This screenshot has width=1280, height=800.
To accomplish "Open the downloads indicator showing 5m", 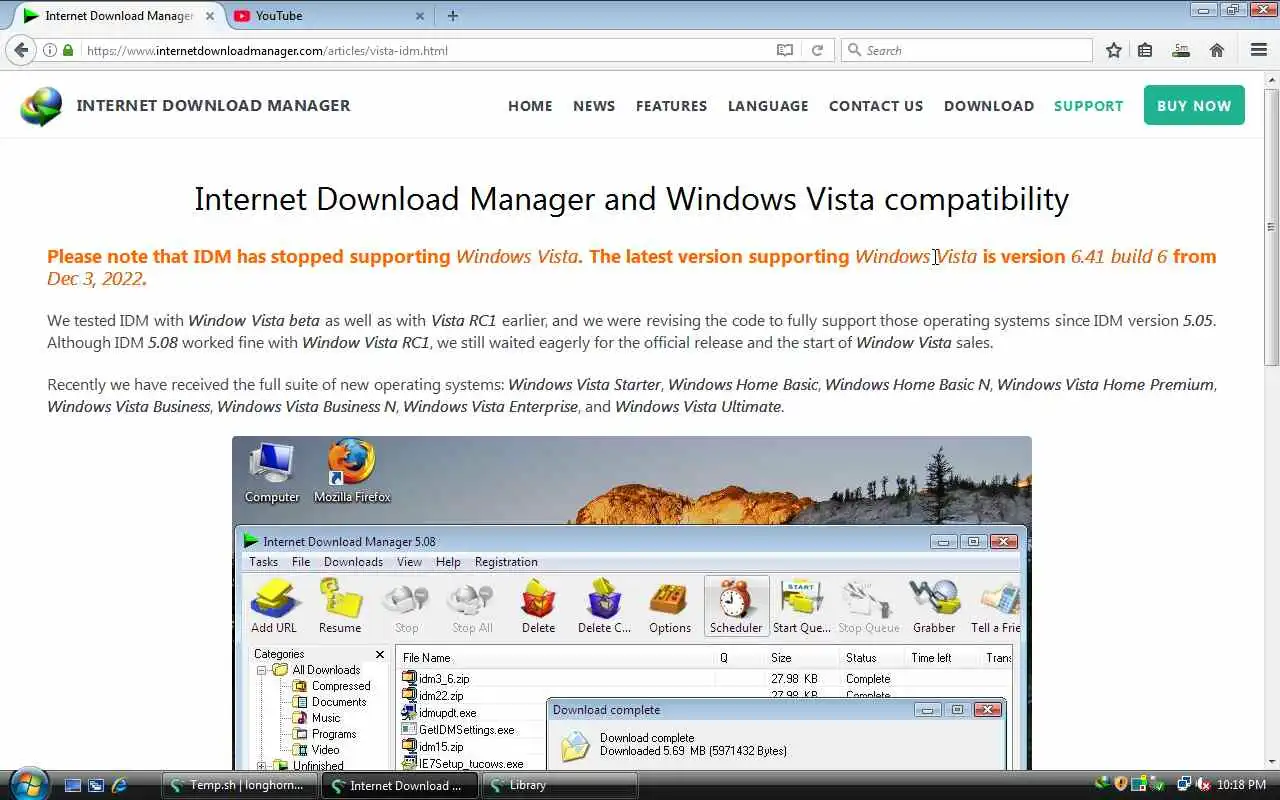I will [1181, 50].
